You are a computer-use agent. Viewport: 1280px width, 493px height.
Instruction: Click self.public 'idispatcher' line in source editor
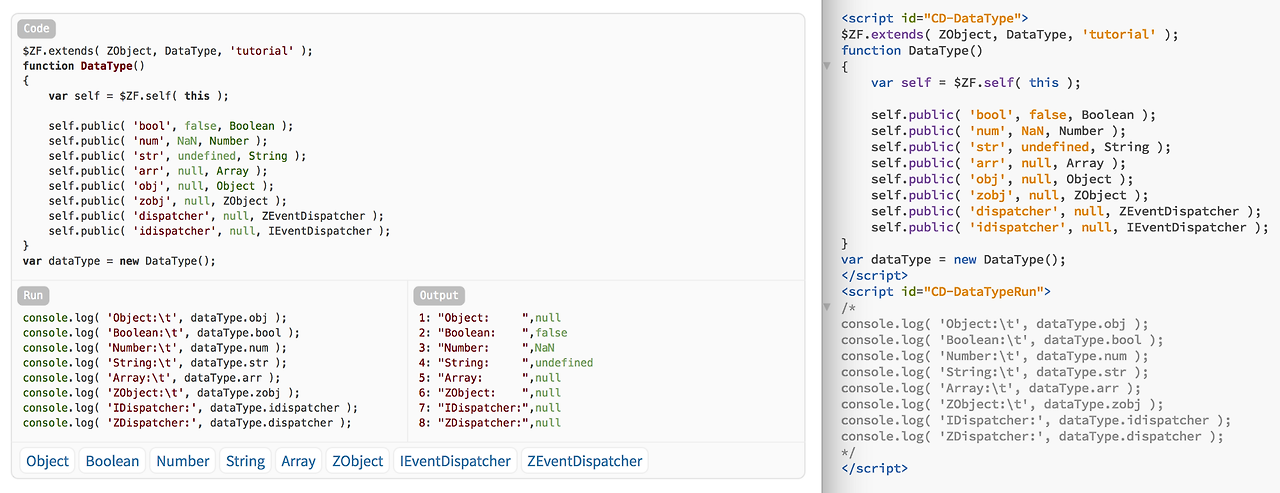point(1070,227)
